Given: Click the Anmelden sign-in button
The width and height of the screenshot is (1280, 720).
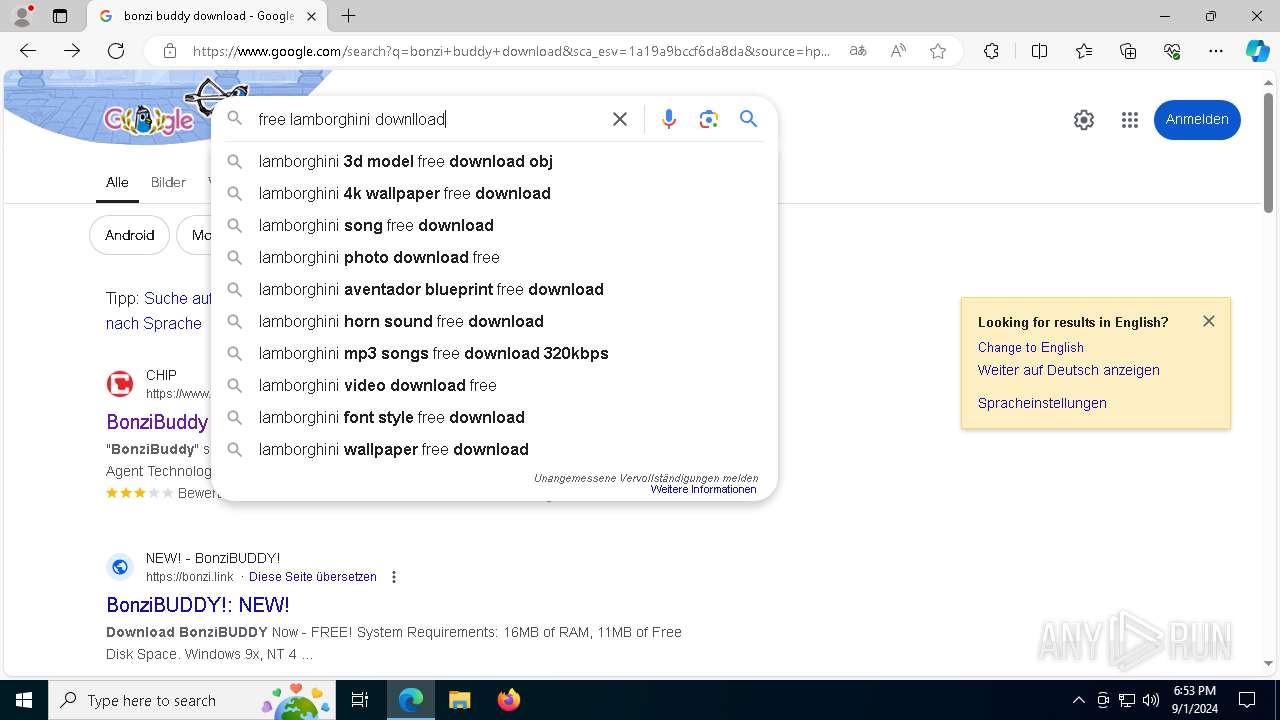Looking at the screenshot, I should pyautogui.click(x=1197, y=120).
